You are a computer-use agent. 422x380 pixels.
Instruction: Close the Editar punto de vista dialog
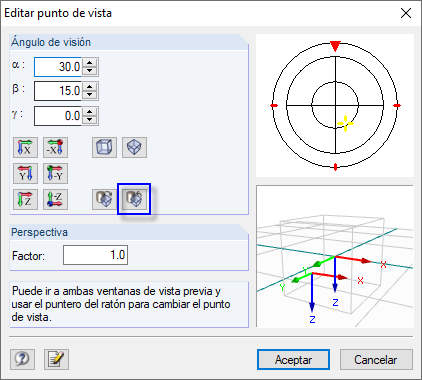[x=406, y=13]
